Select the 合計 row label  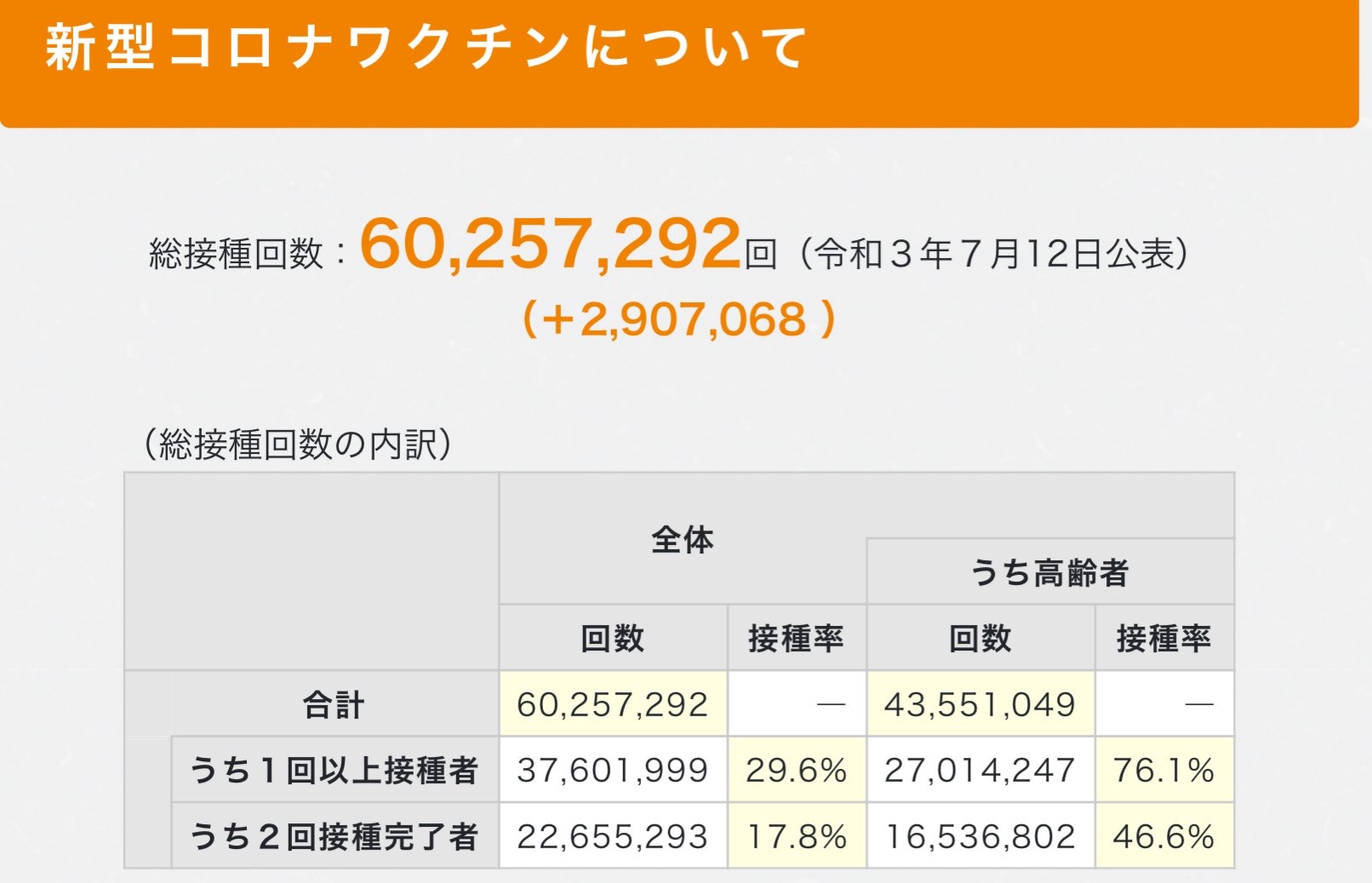334,704
